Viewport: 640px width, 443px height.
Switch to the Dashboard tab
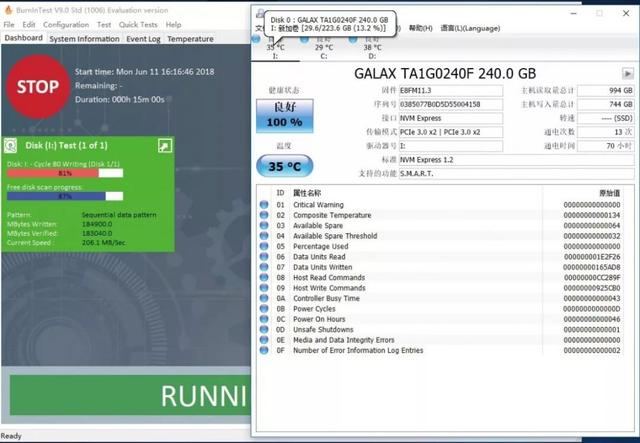pyautogui.click(x=23, y=38)
